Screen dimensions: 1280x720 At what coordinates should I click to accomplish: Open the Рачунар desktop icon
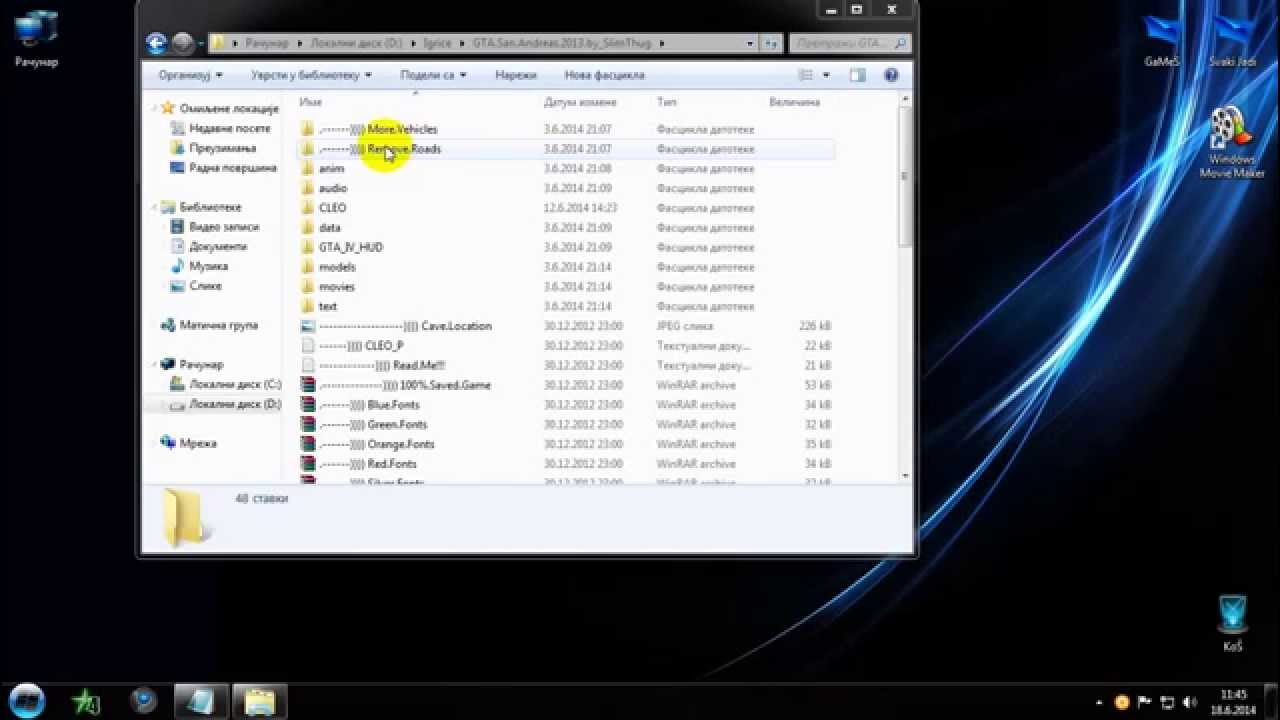point(36,39)
